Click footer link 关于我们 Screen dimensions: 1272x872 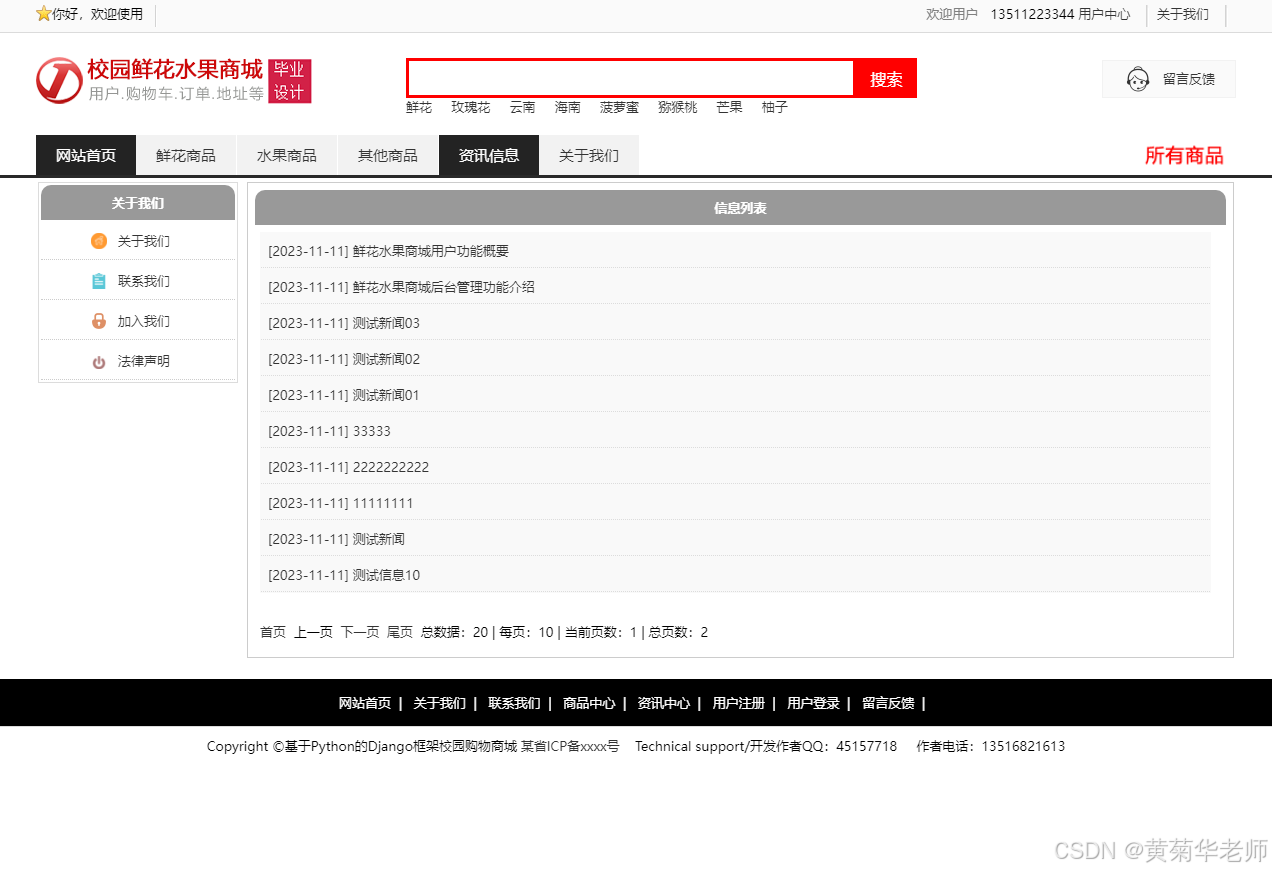[x=440, y=703]
